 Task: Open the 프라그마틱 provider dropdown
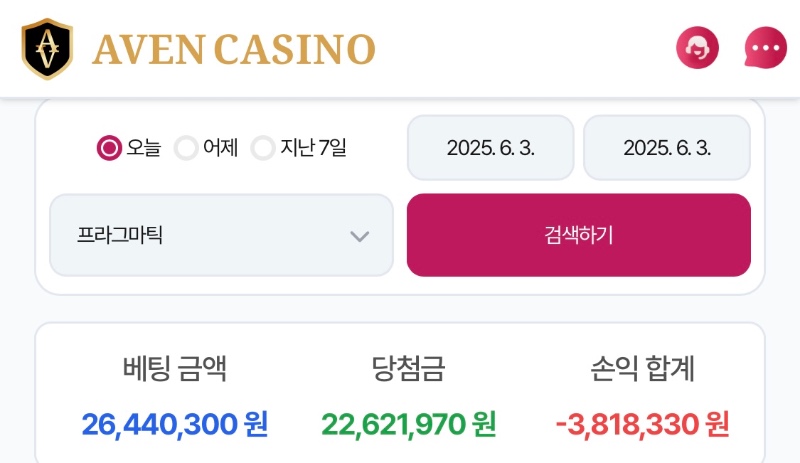(221, 235)
